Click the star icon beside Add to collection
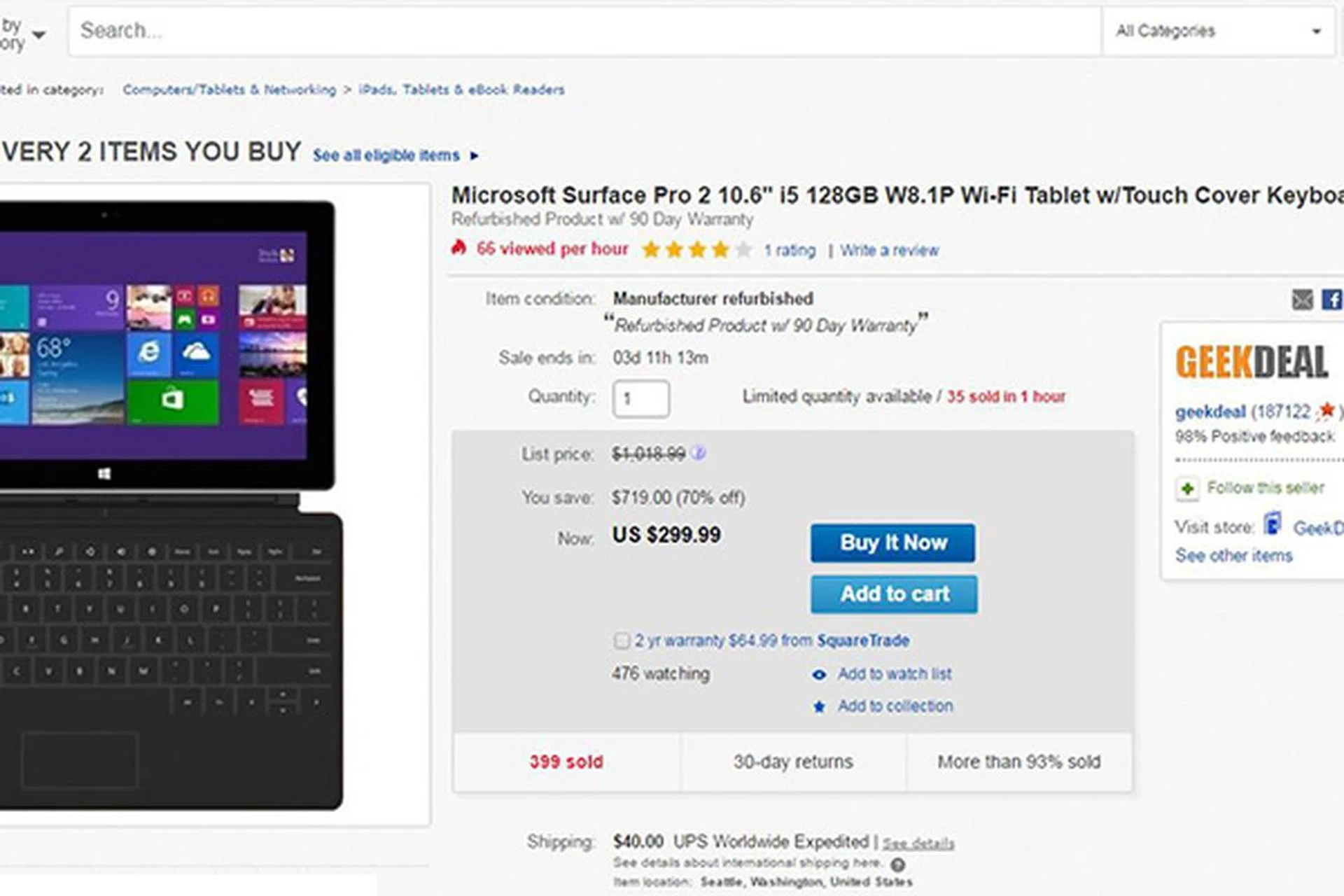 click(x=819, y=707)
